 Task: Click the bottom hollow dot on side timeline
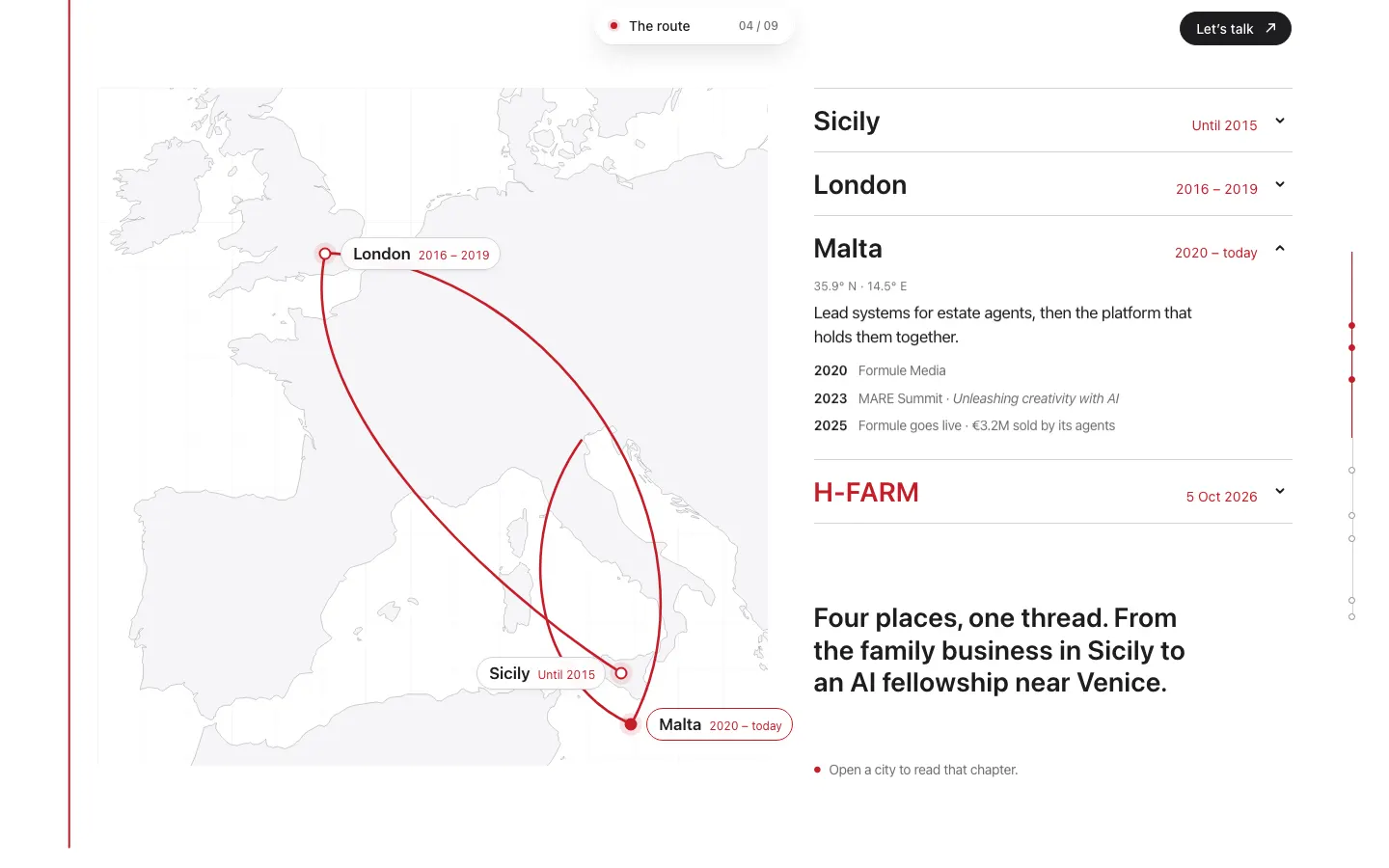pyautogui.click(x=1352, y=617)
